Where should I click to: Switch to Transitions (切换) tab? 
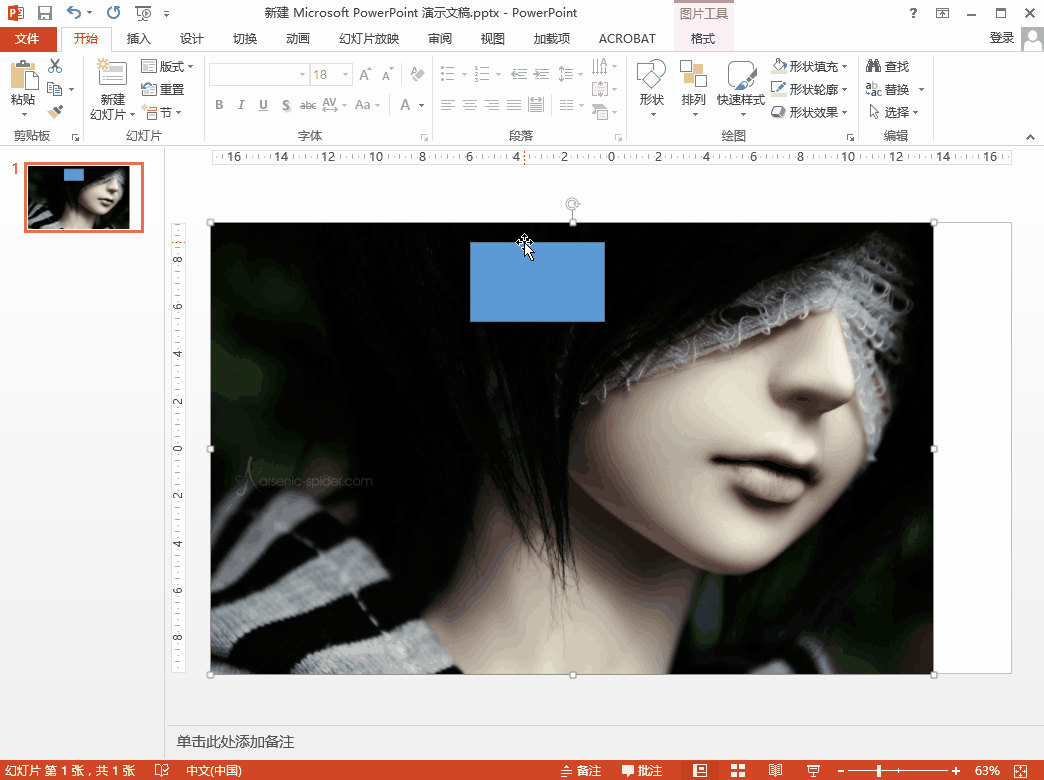click(x=245, y=39)
